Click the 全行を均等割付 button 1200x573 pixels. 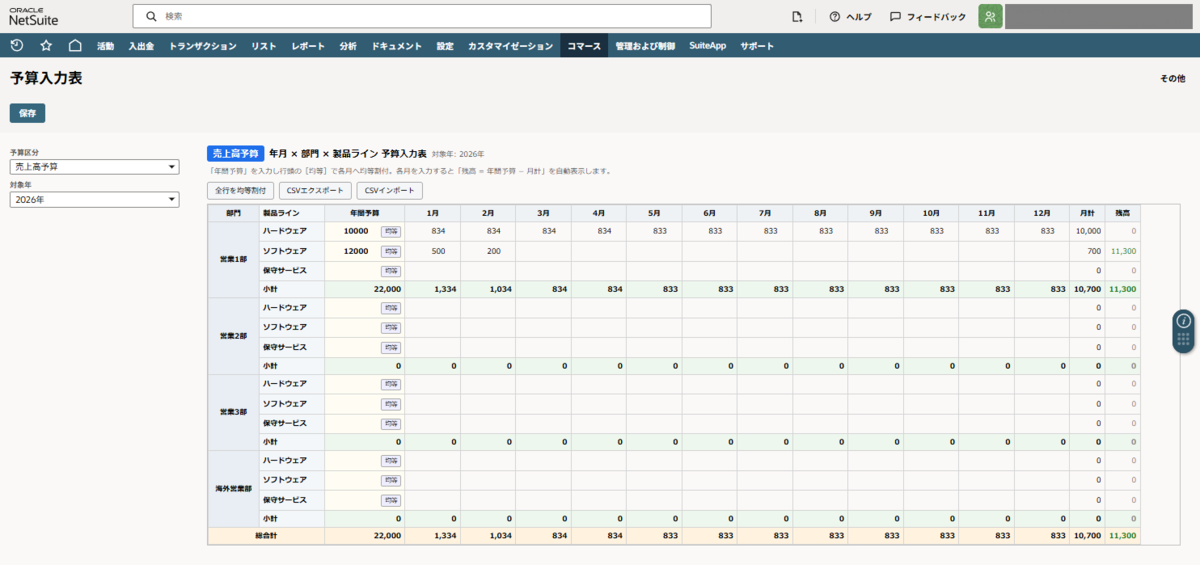(241, 190)
